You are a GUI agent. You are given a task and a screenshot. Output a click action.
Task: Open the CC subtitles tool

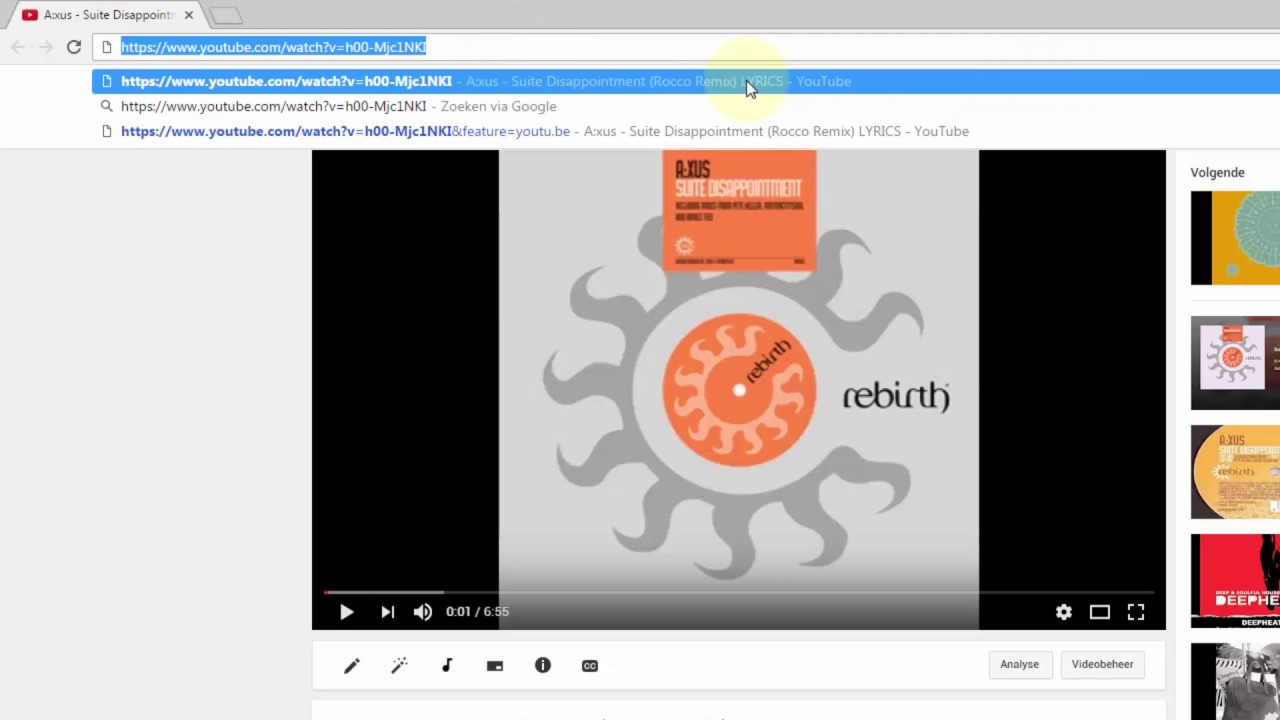click(x=590, y=666)
